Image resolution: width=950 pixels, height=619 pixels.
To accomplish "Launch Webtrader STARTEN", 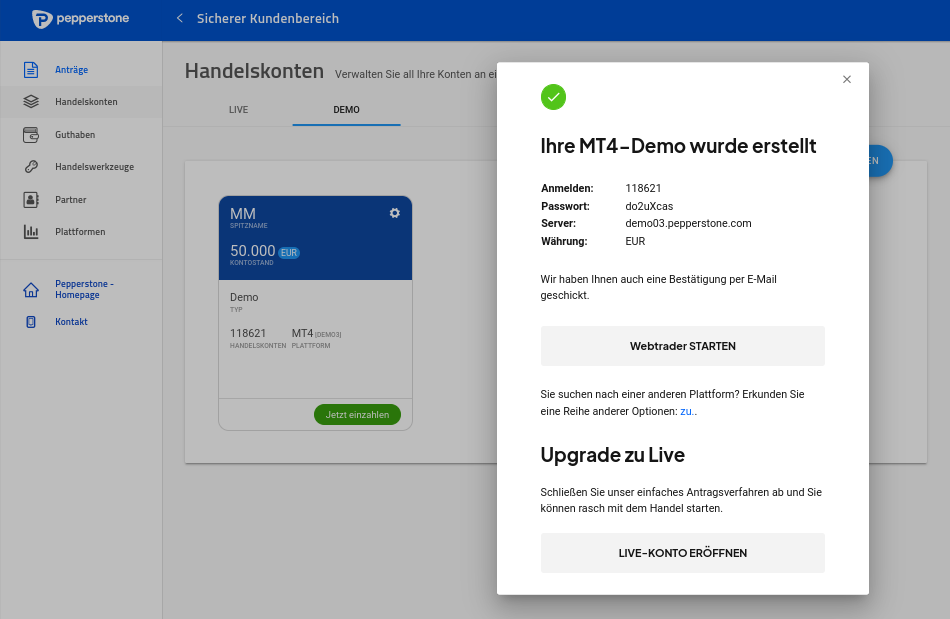I will point(682,345).
